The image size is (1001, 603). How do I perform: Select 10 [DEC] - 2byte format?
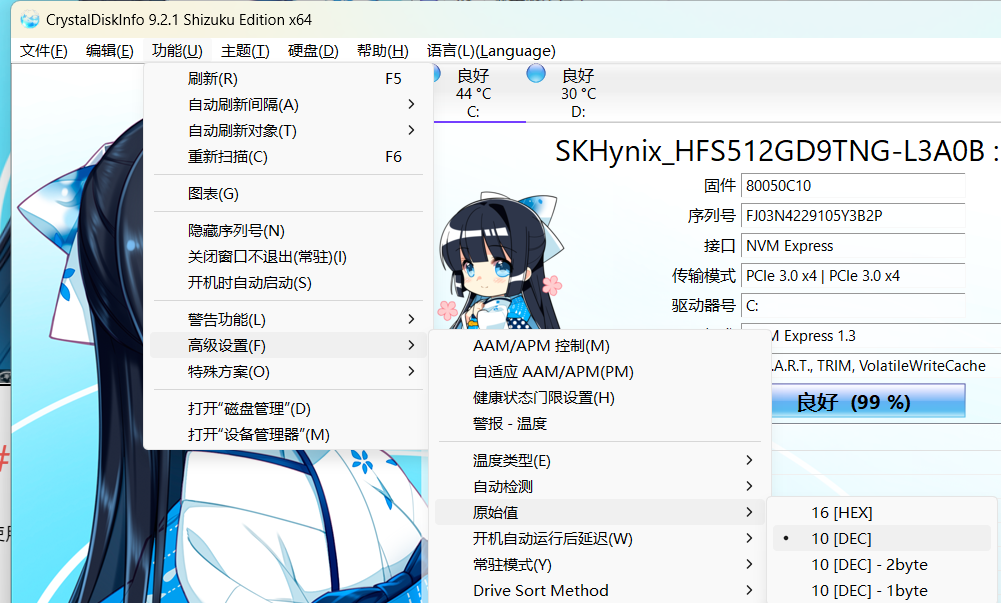coord(882,565)
